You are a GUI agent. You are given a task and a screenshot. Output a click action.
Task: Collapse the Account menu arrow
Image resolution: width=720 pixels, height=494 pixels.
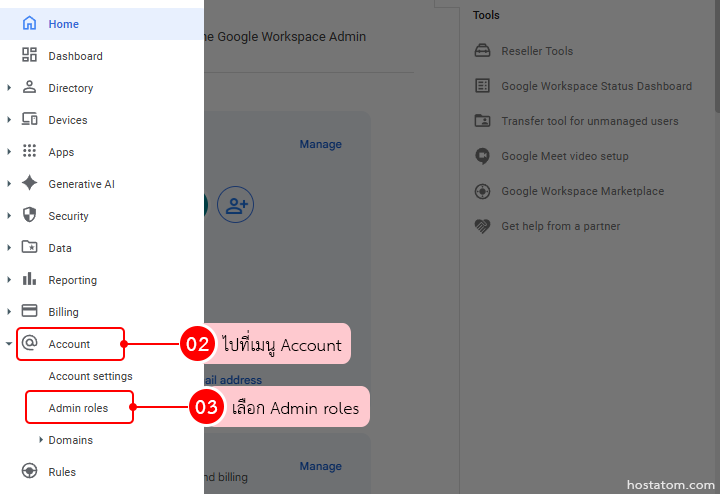(x=9, y=343)
